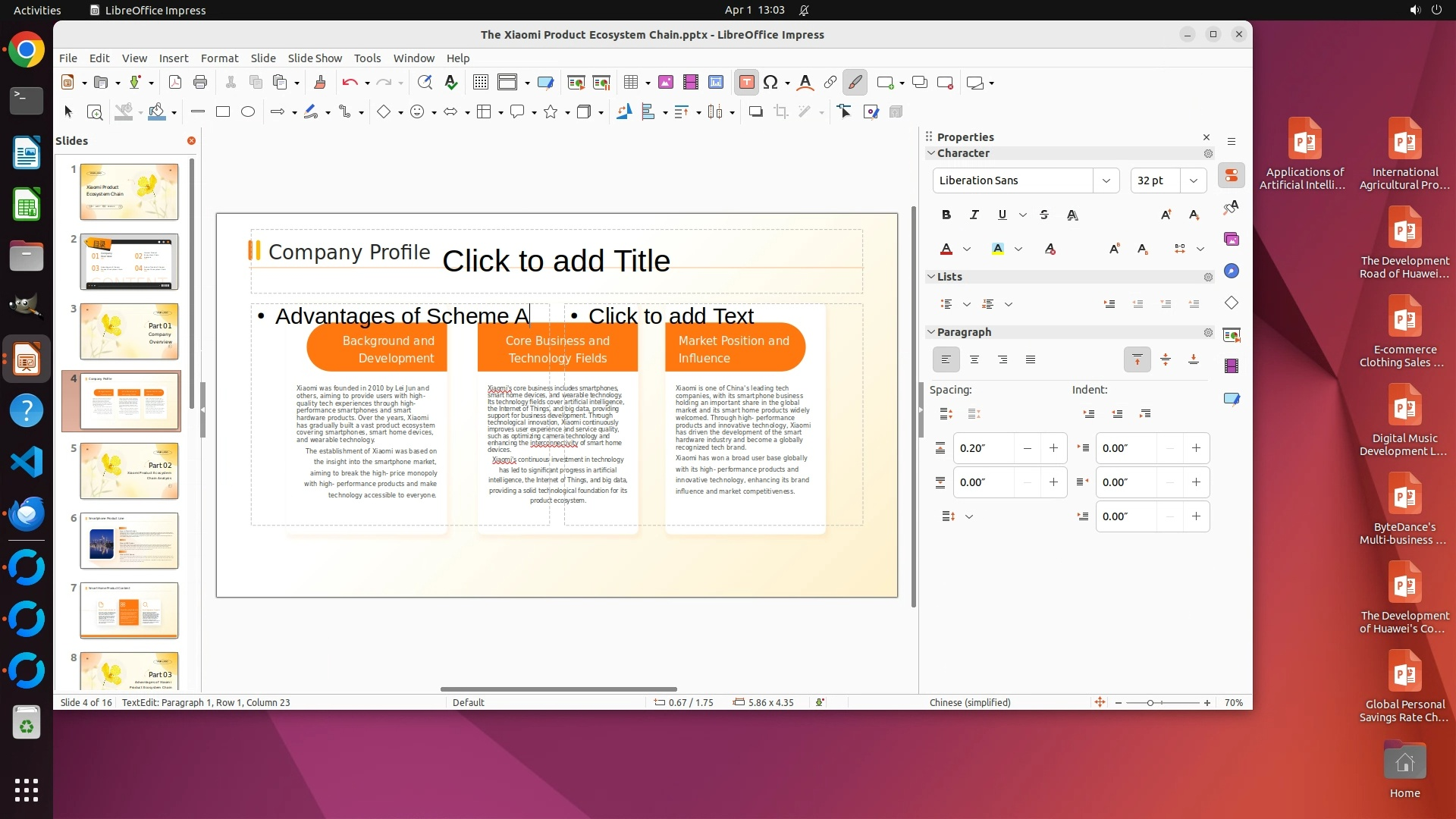Image resolution: width=1456 pixels, height=819 pixels.
Task: Select slide 6 thumbnail
Action: coord(129,541)
